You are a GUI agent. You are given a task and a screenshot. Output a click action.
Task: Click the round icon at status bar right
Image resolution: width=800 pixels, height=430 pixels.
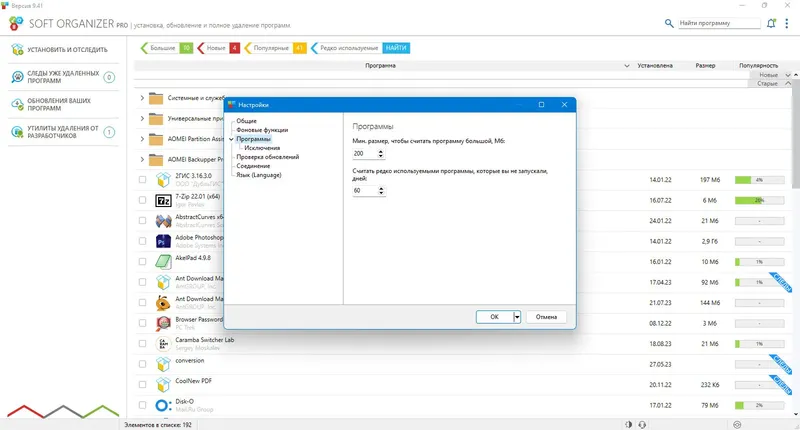click(x=737, y=424)
